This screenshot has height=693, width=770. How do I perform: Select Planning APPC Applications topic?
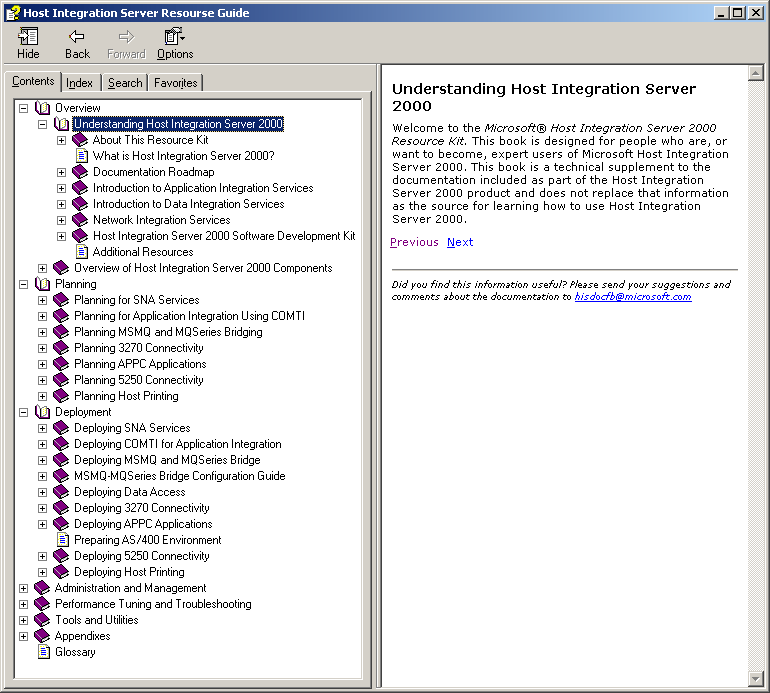click(140, 364)
